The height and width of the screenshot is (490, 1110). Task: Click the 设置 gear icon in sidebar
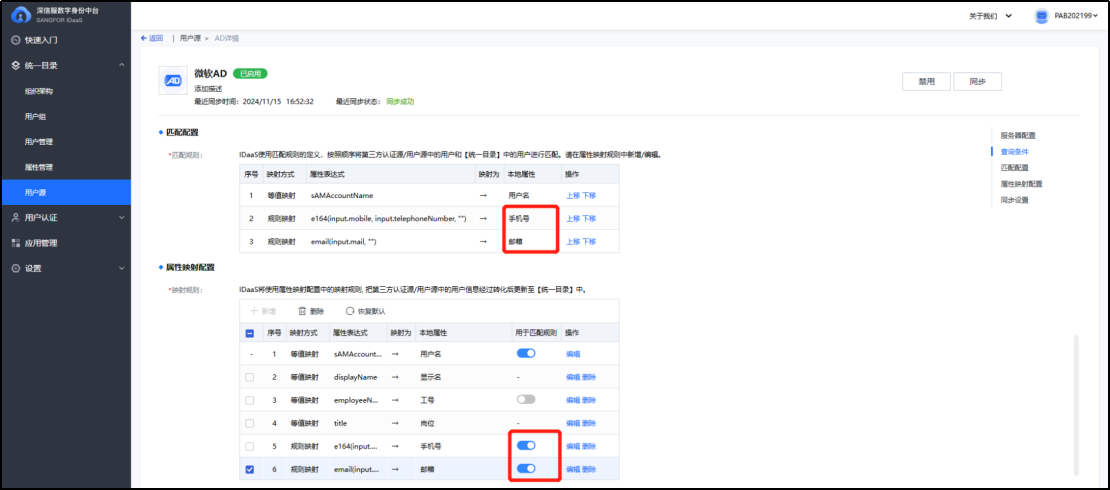pyautogui.click(x=15, y=268)
